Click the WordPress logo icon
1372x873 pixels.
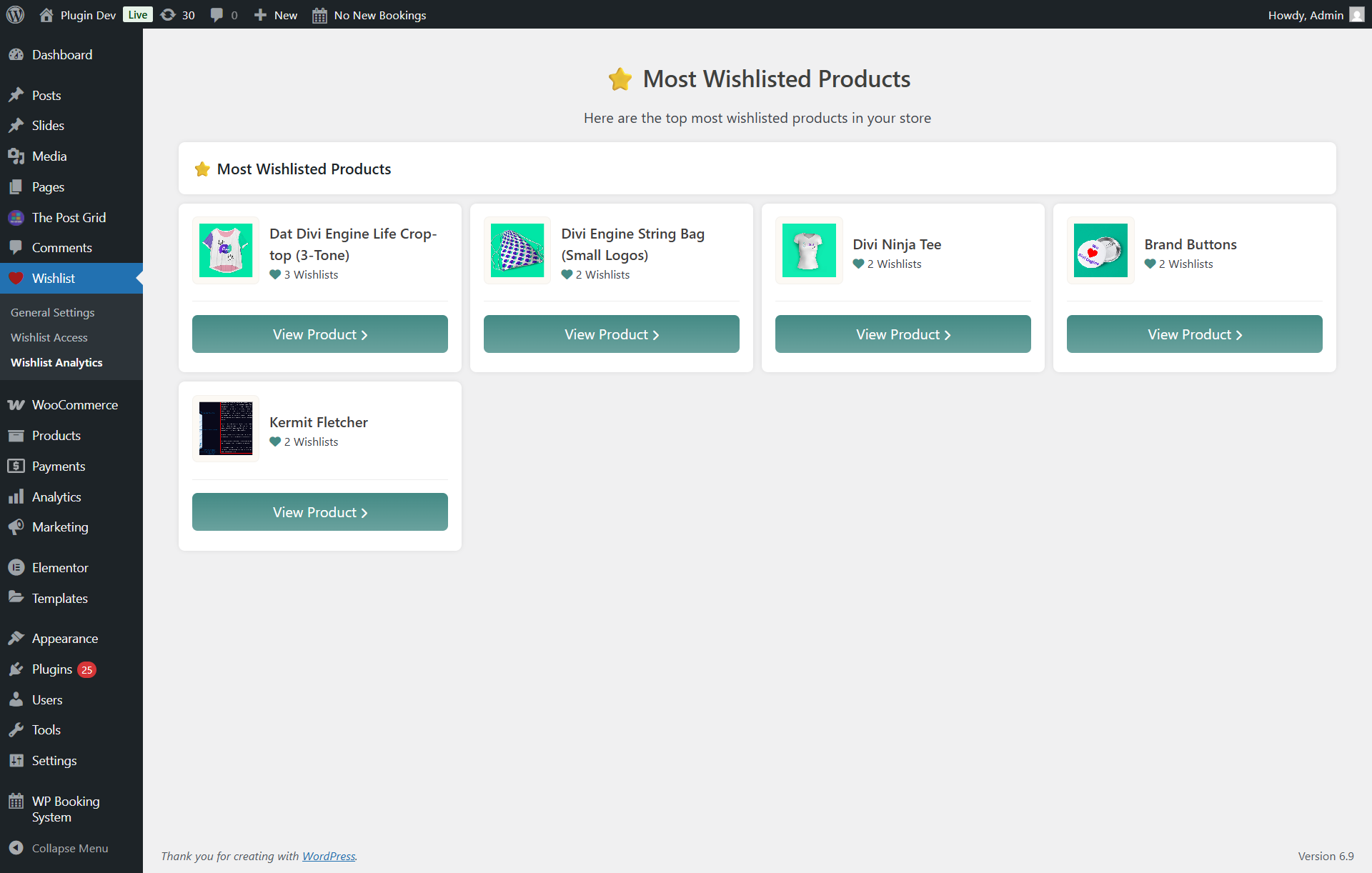(x=15, y=15)
